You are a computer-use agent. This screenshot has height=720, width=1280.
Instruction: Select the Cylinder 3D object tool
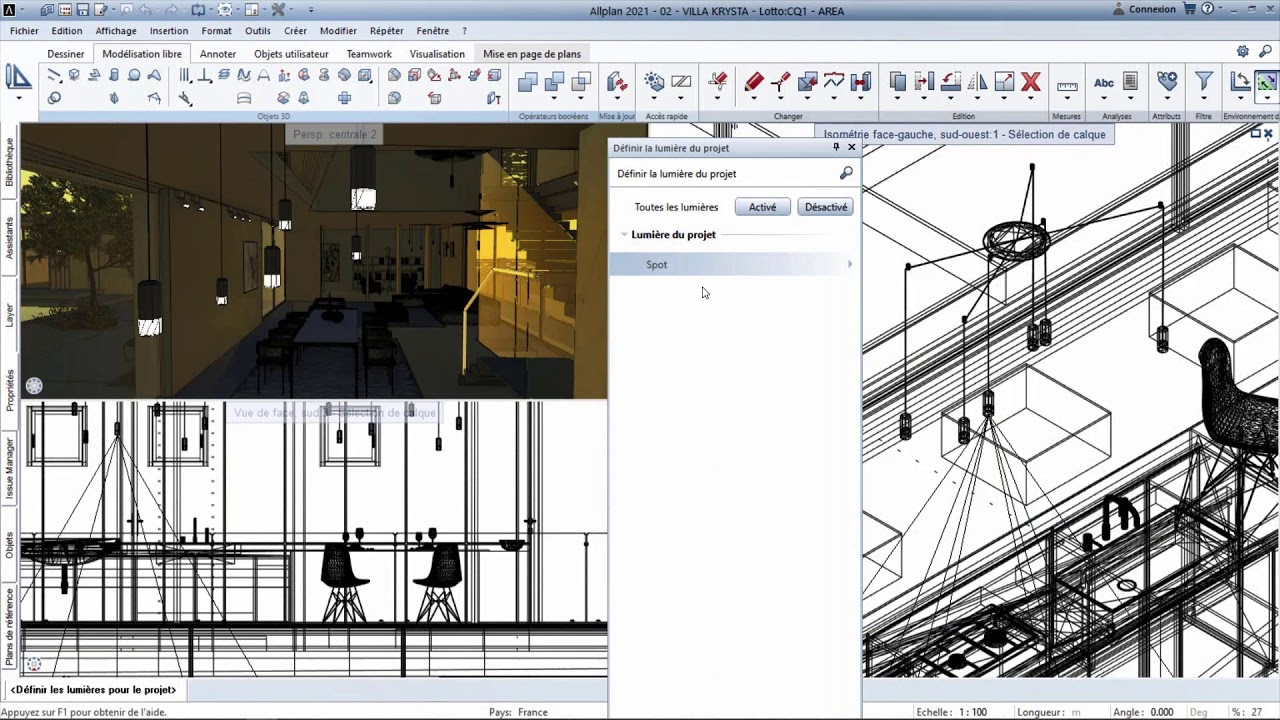point(113,75)
